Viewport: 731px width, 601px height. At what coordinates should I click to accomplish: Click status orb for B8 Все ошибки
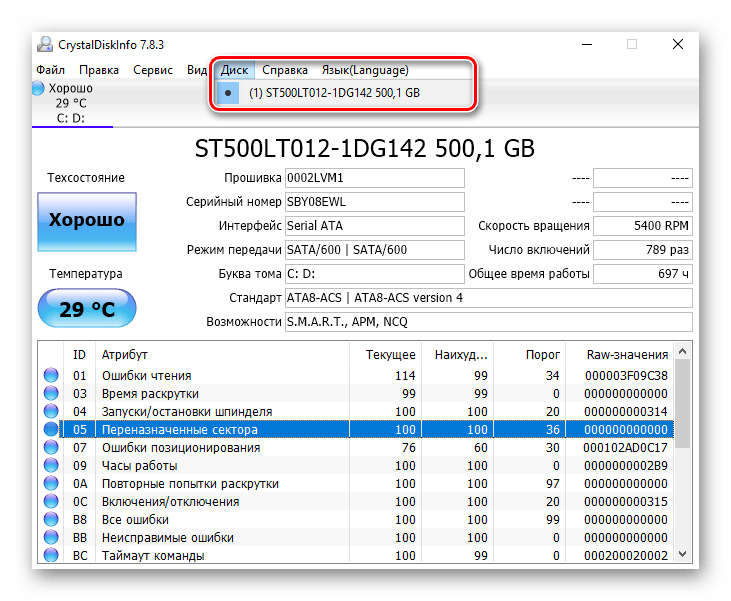pos(51,519)
